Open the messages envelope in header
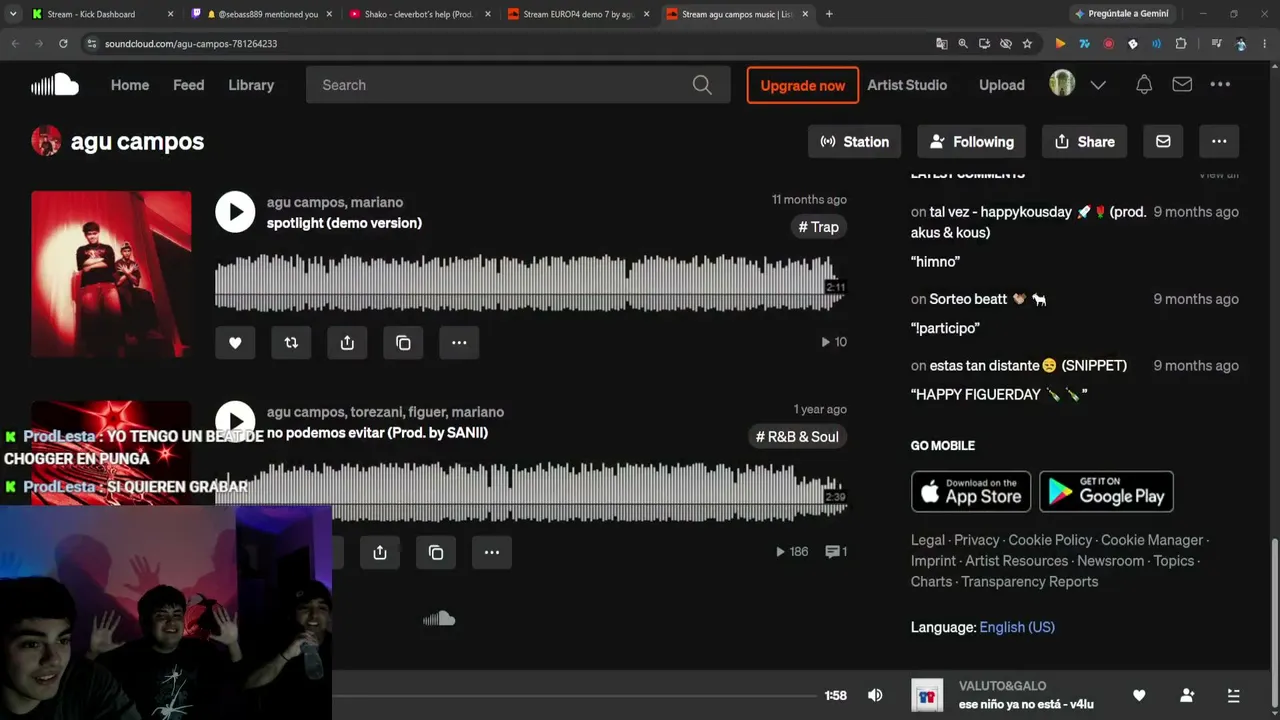The height and width of the screenshot is (720, 1280). [1182, 85]
